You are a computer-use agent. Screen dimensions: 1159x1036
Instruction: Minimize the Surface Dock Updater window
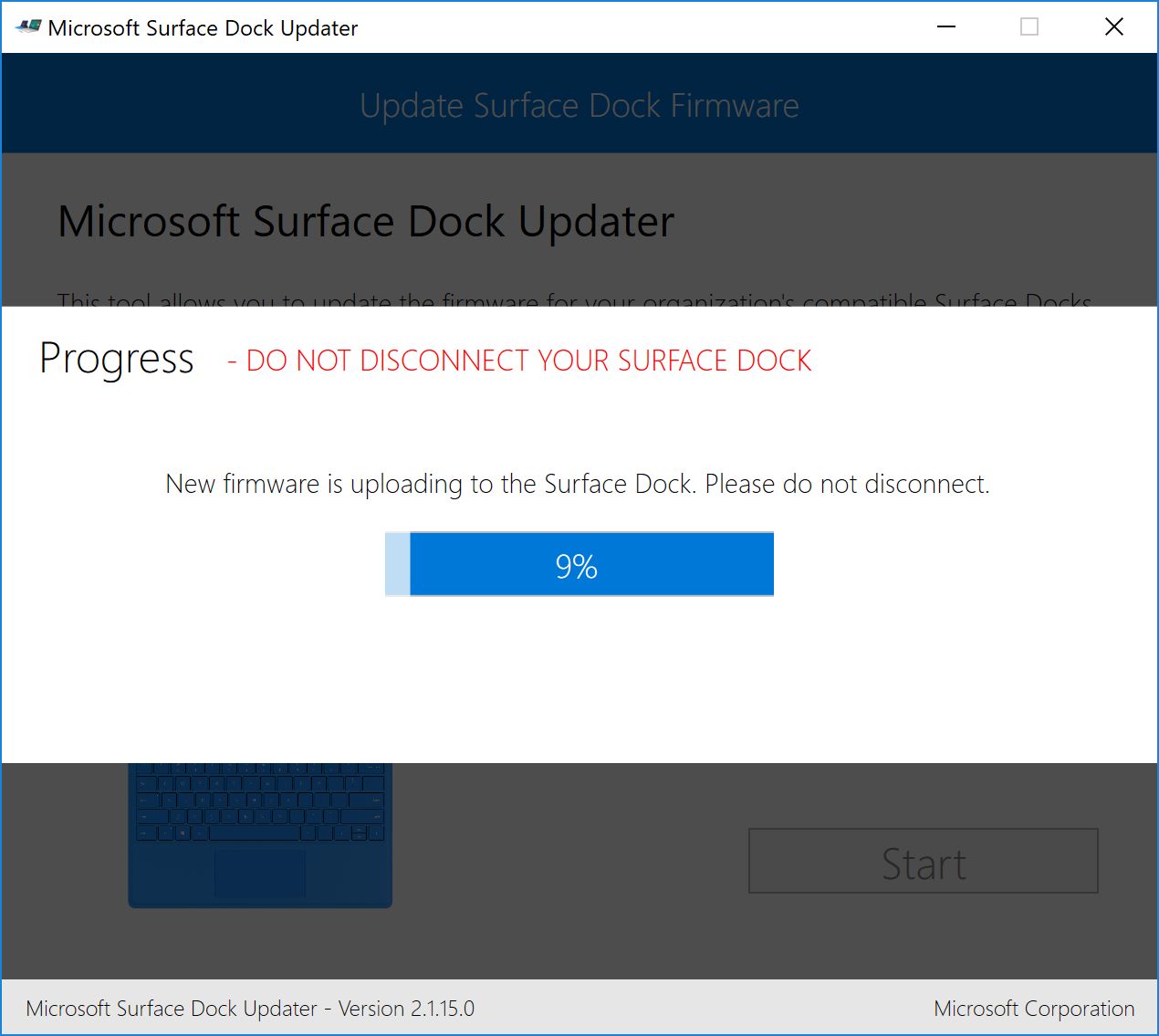click(946, 27)
